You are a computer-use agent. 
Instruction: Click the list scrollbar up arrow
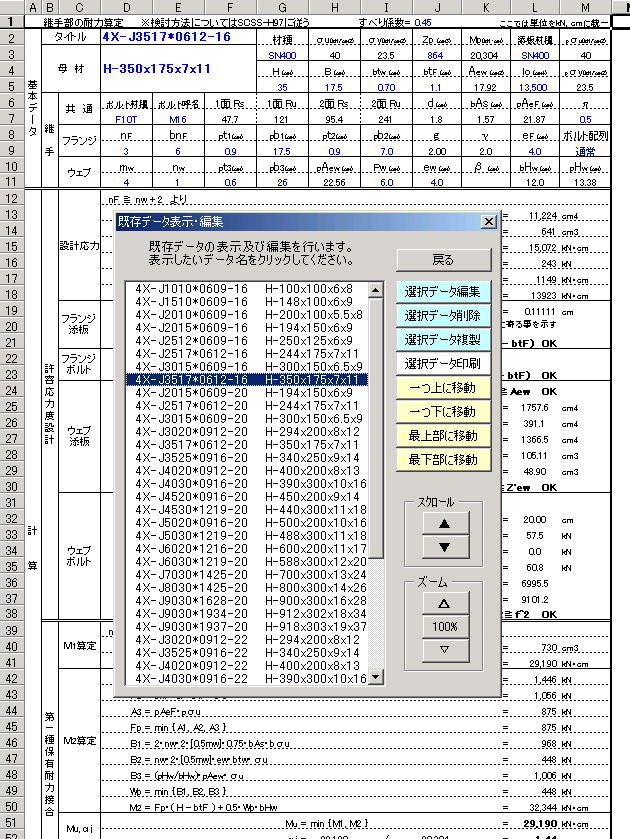[x=376, y=290]
